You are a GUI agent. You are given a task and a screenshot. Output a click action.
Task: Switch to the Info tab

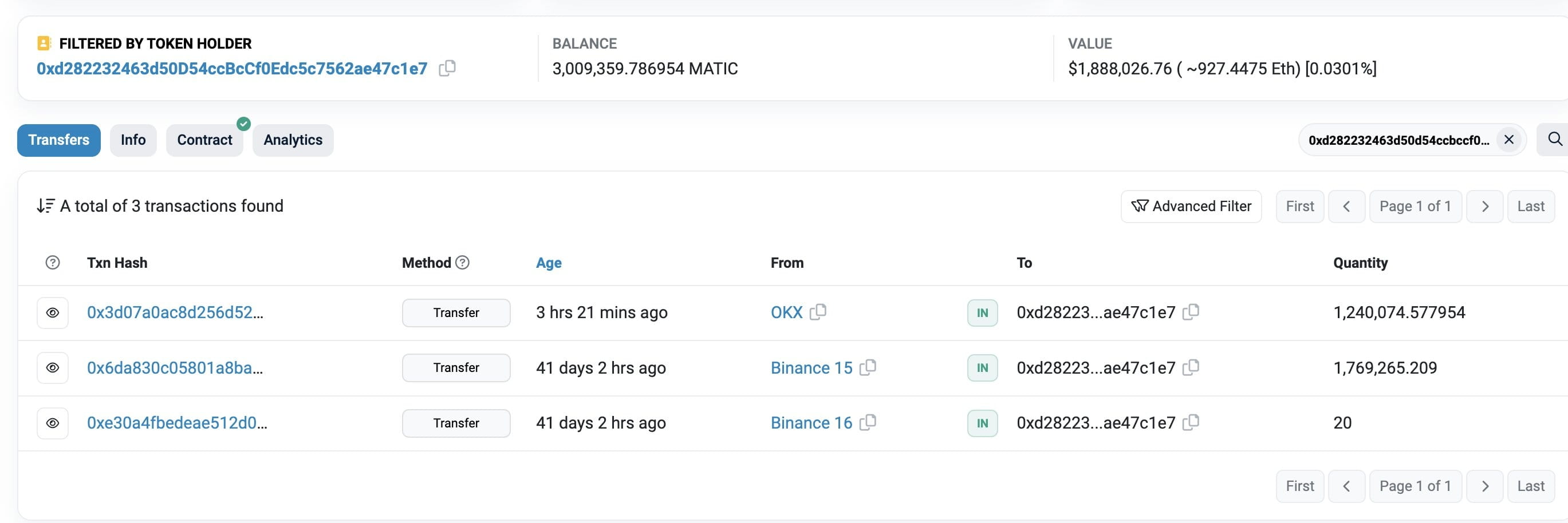pyautogui.click(x=133, y=140)
